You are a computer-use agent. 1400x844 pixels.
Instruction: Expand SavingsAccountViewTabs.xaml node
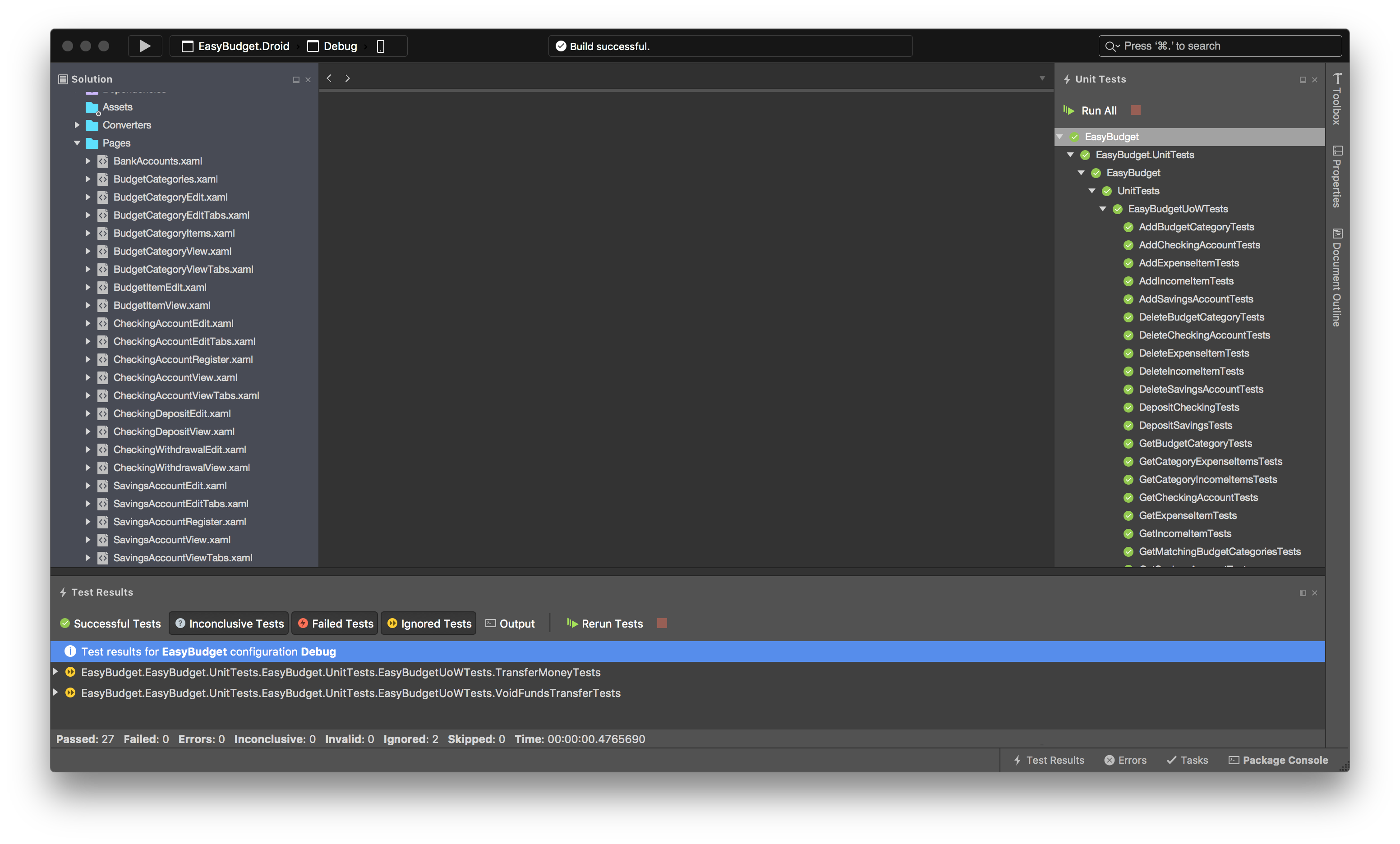[87, 558]
